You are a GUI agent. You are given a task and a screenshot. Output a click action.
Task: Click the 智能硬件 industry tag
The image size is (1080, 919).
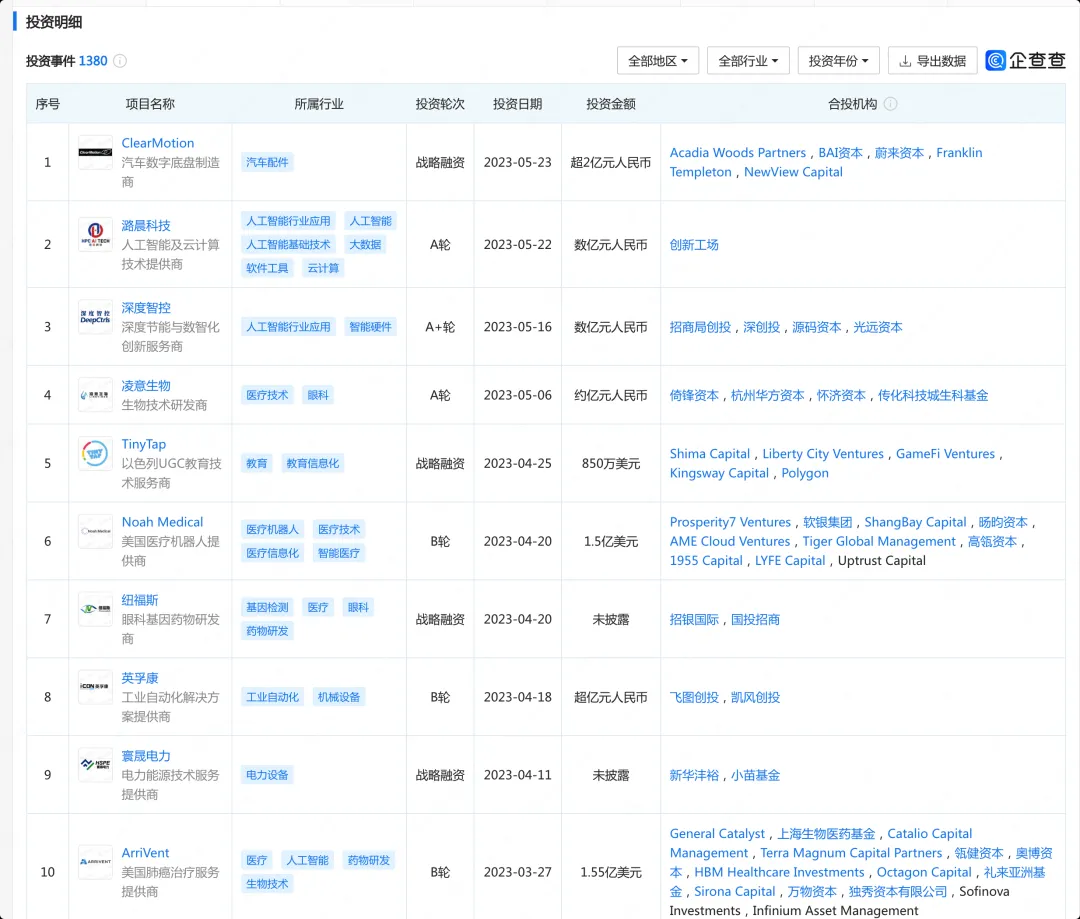(371, 327)
